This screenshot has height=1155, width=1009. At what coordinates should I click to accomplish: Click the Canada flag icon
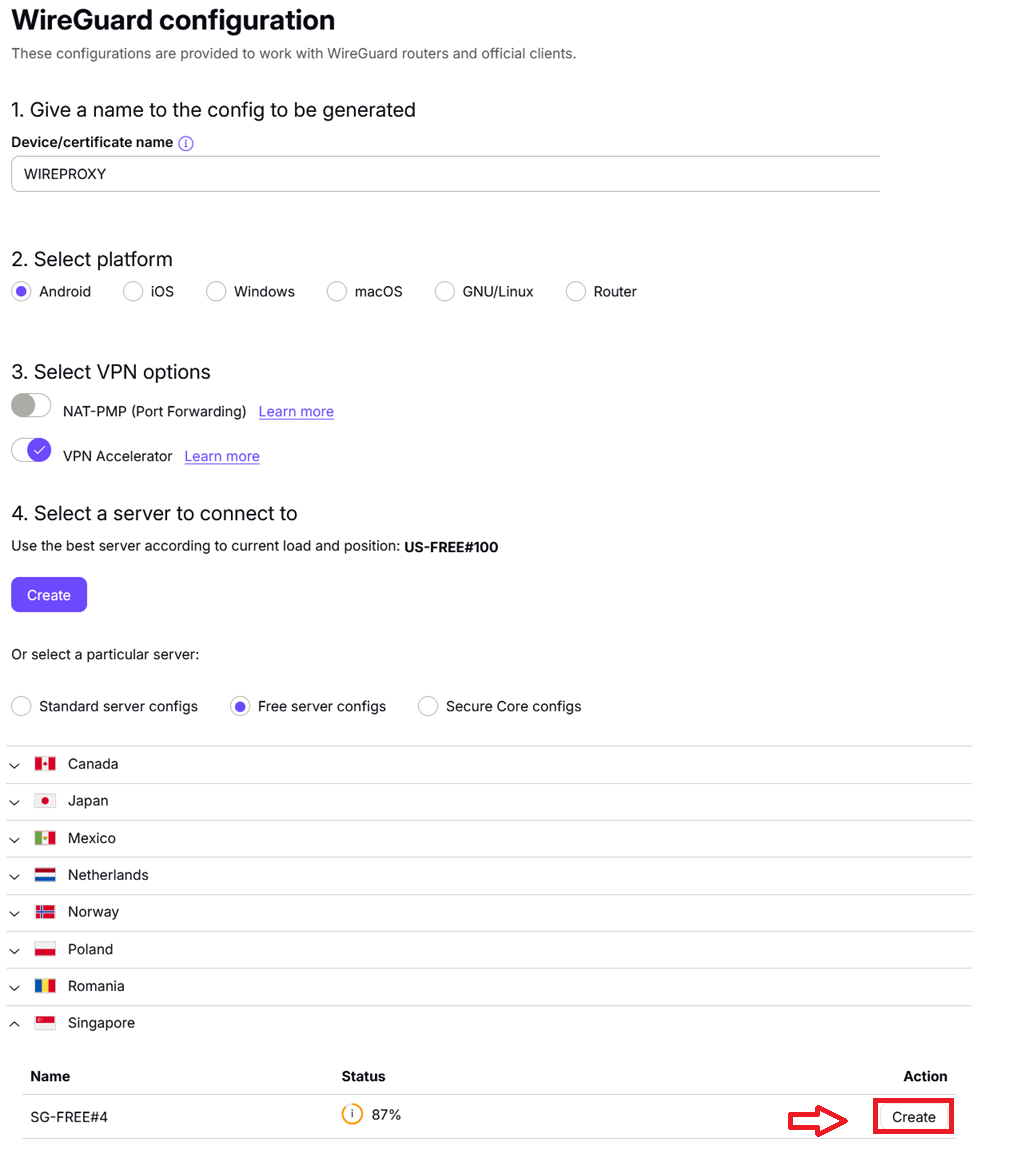pos(45,764)
